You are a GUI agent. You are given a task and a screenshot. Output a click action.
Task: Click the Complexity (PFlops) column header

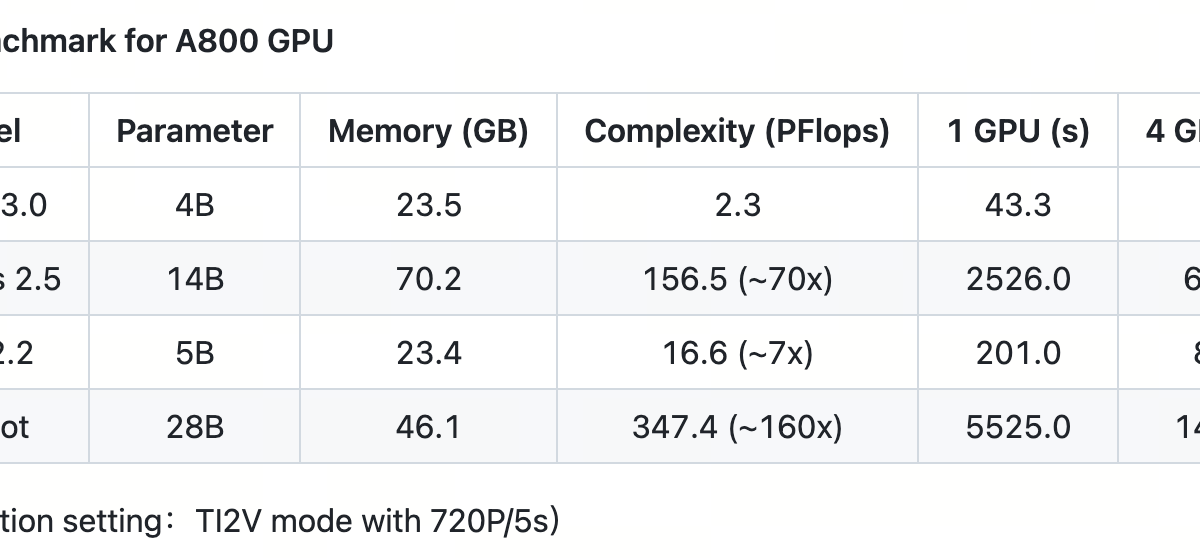pos(737,131)
